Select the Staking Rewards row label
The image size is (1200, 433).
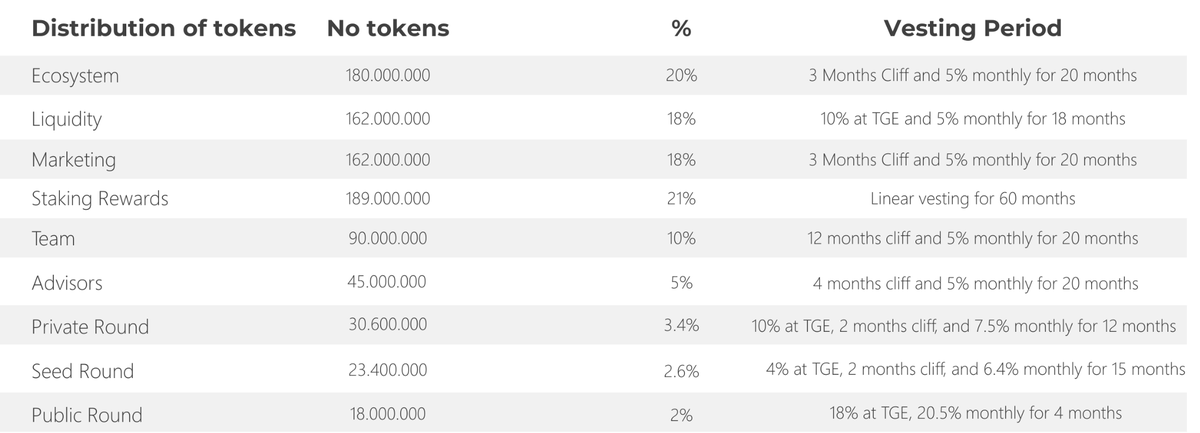click(100, 199)
